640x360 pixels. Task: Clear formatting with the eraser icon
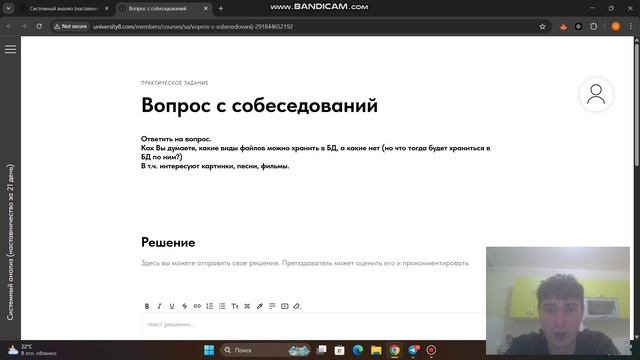[x=297, y=306]
